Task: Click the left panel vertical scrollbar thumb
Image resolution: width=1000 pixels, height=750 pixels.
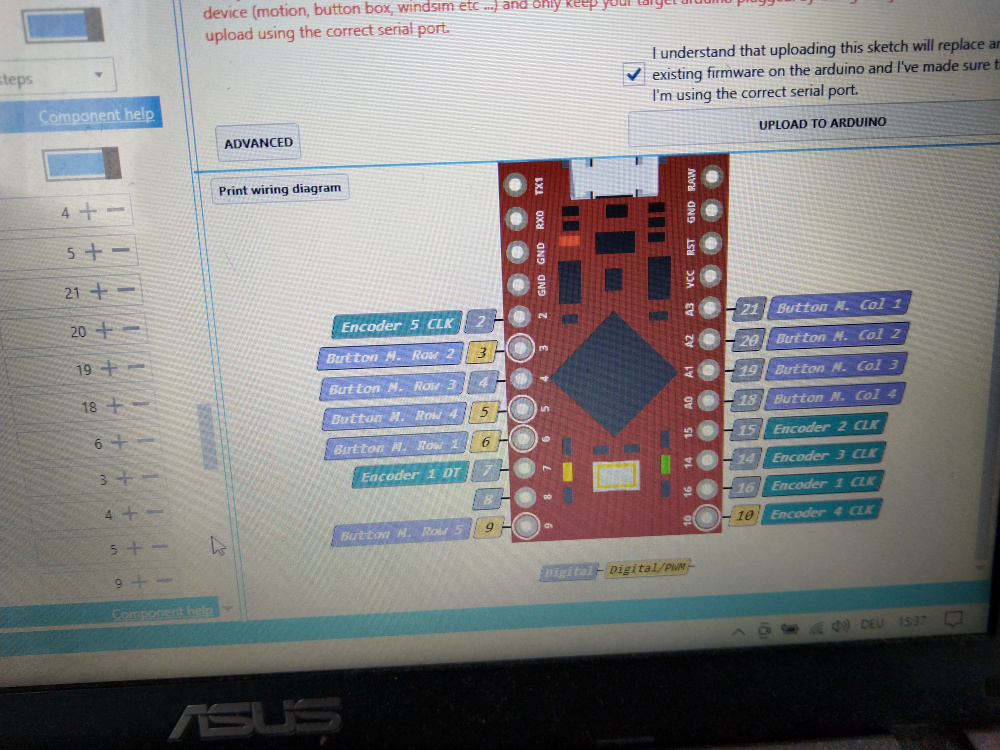Action: tap(207, 437)
